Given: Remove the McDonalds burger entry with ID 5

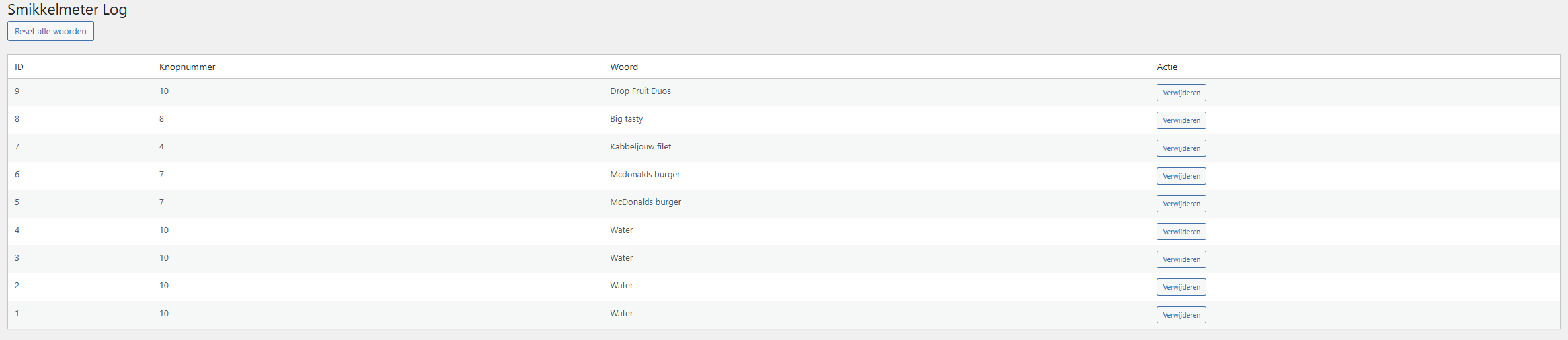Looking at the screenshot, I should (1181, 204).
